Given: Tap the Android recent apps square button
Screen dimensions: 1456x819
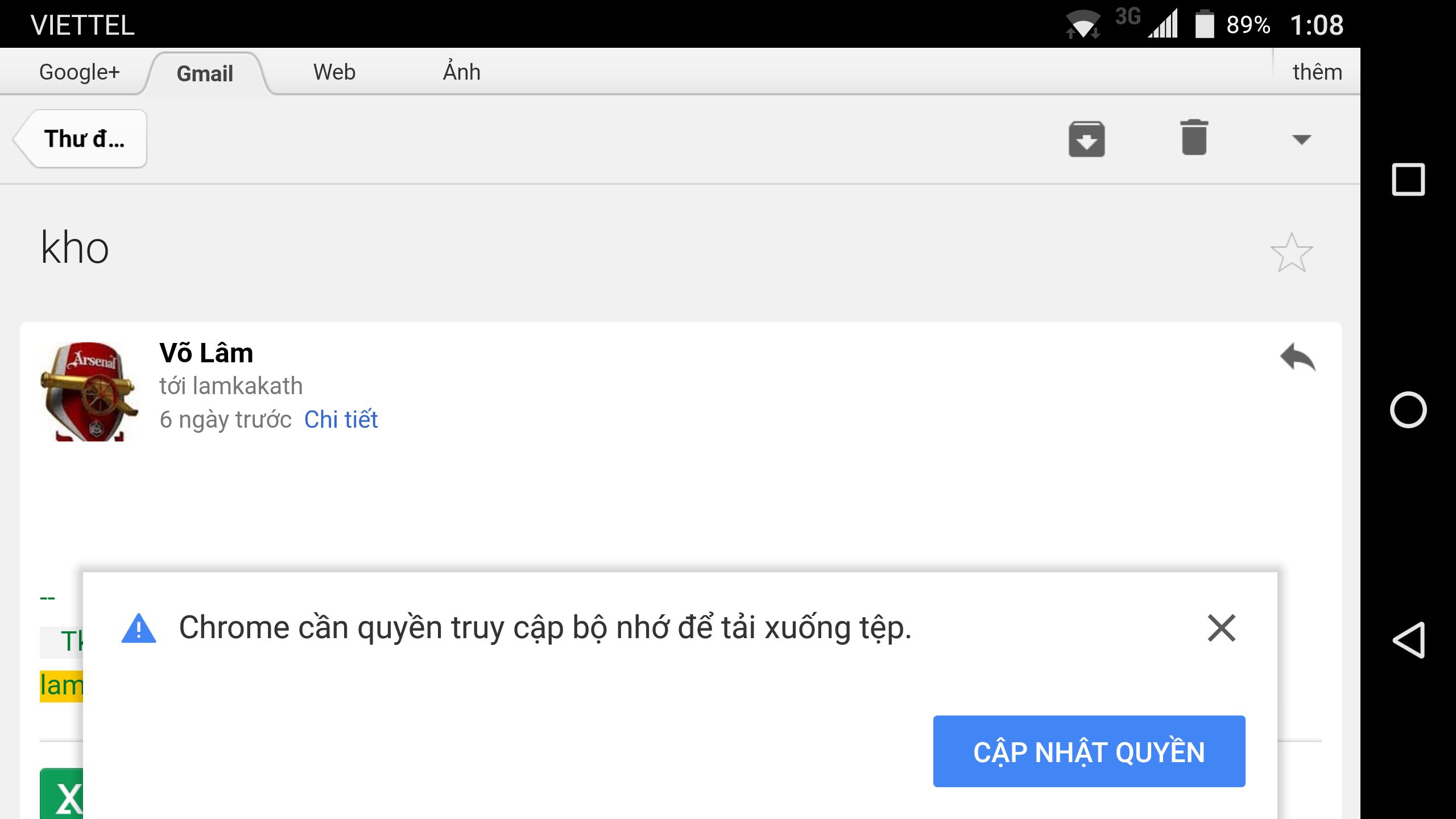Looking at the screenshot, I should [1408, 180].
